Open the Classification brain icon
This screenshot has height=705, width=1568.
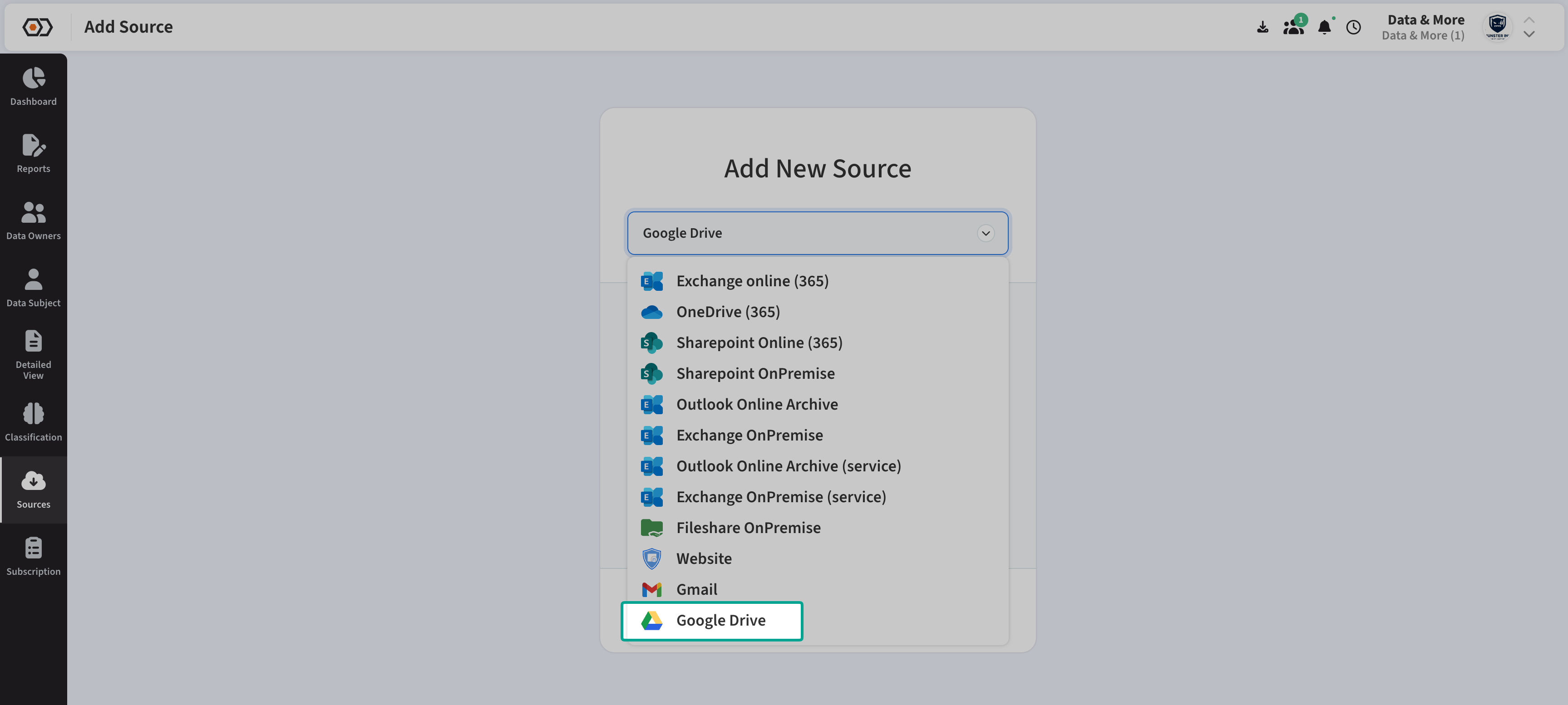(x=34, y=421)
